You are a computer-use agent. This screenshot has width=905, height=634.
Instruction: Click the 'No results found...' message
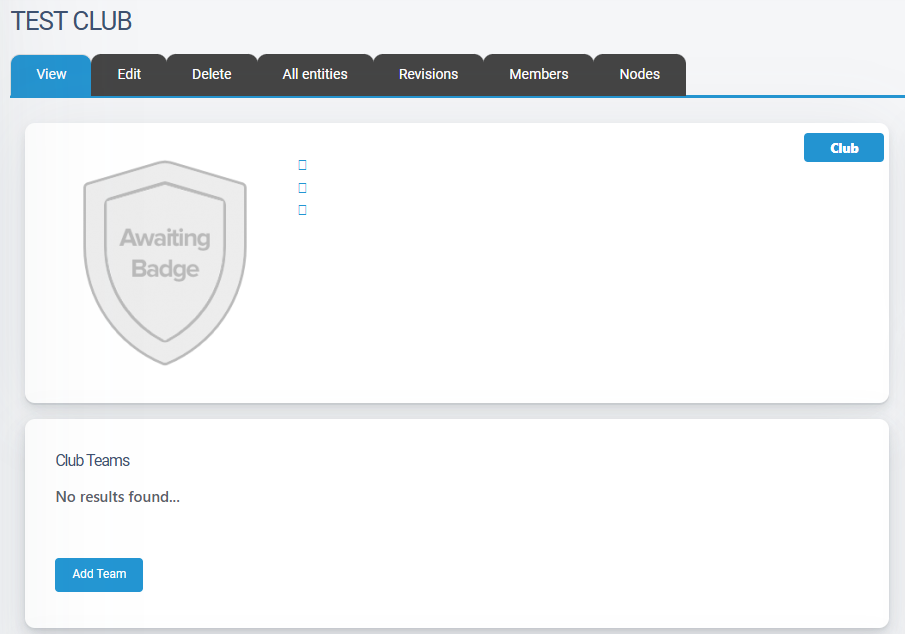tap(117, 497)
